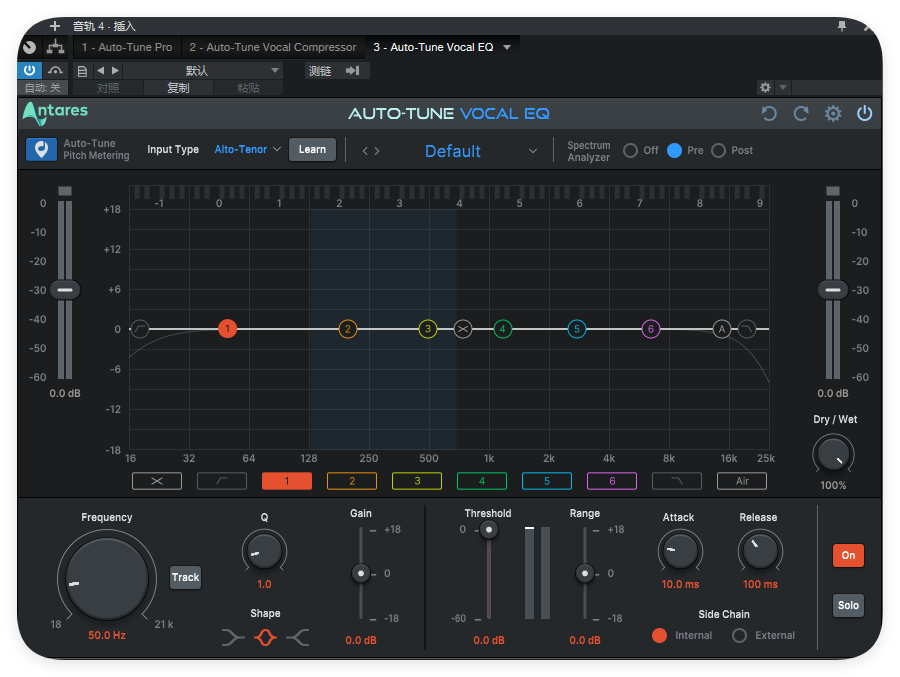Pin the plugin window
Viewport: 900px width, 677px height.
tap(841, 26)
